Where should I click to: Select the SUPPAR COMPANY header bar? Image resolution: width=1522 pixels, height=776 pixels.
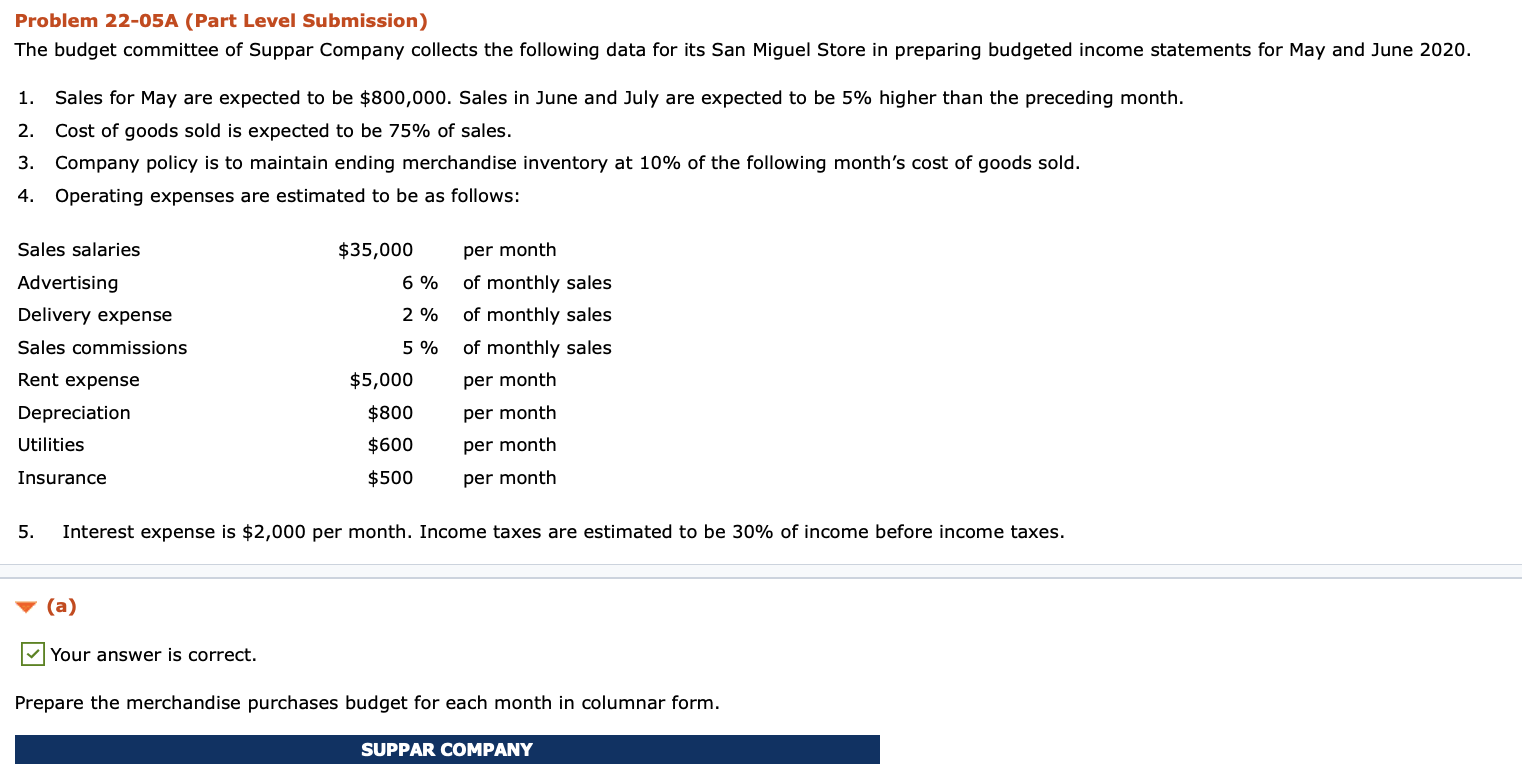click(449, 749)
